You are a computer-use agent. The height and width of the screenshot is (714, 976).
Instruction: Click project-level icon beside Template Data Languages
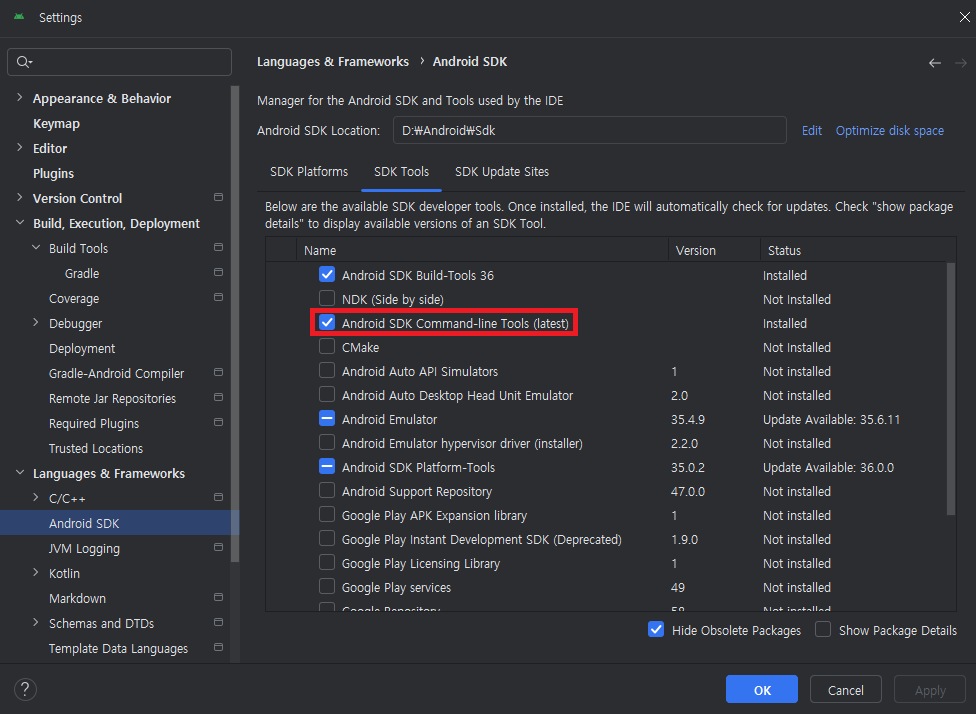218,647
